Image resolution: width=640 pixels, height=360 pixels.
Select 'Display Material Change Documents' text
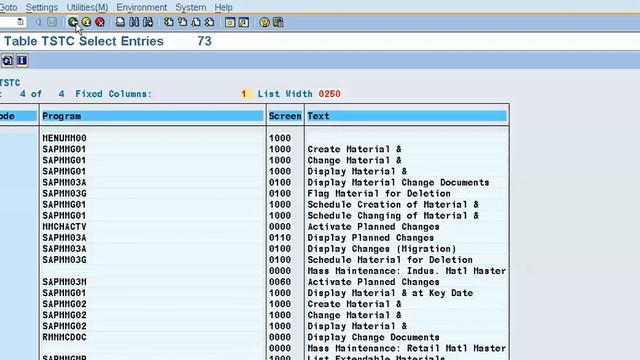point(398,182)
